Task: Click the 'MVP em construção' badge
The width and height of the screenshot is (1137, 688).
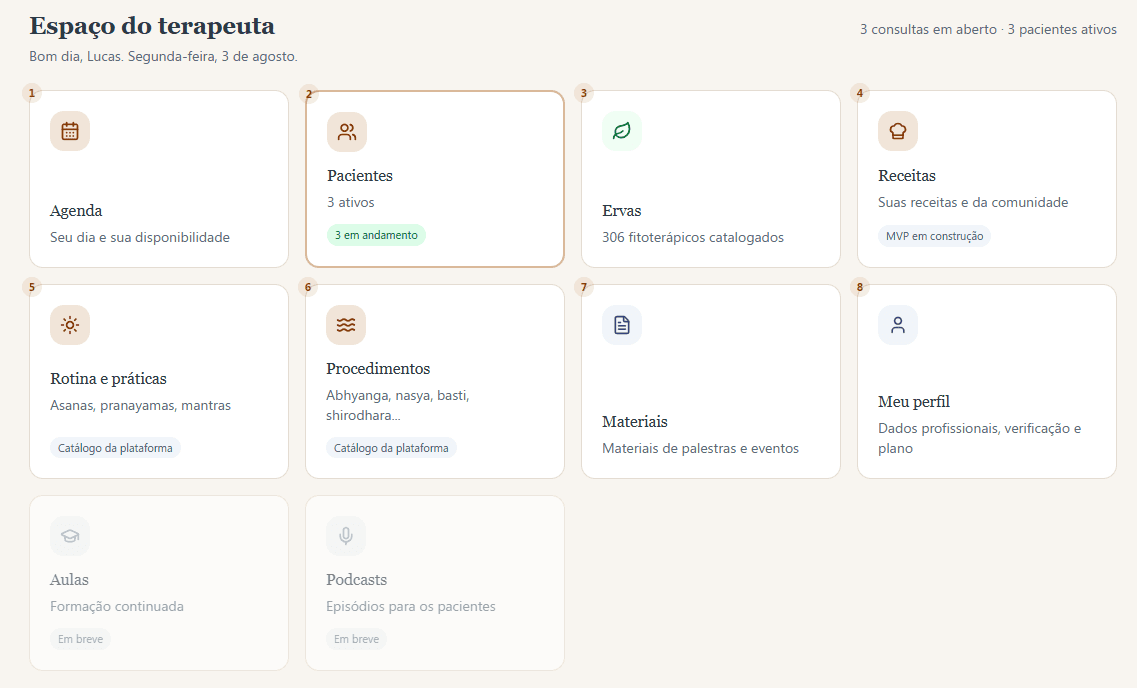Action: point(934,236)
